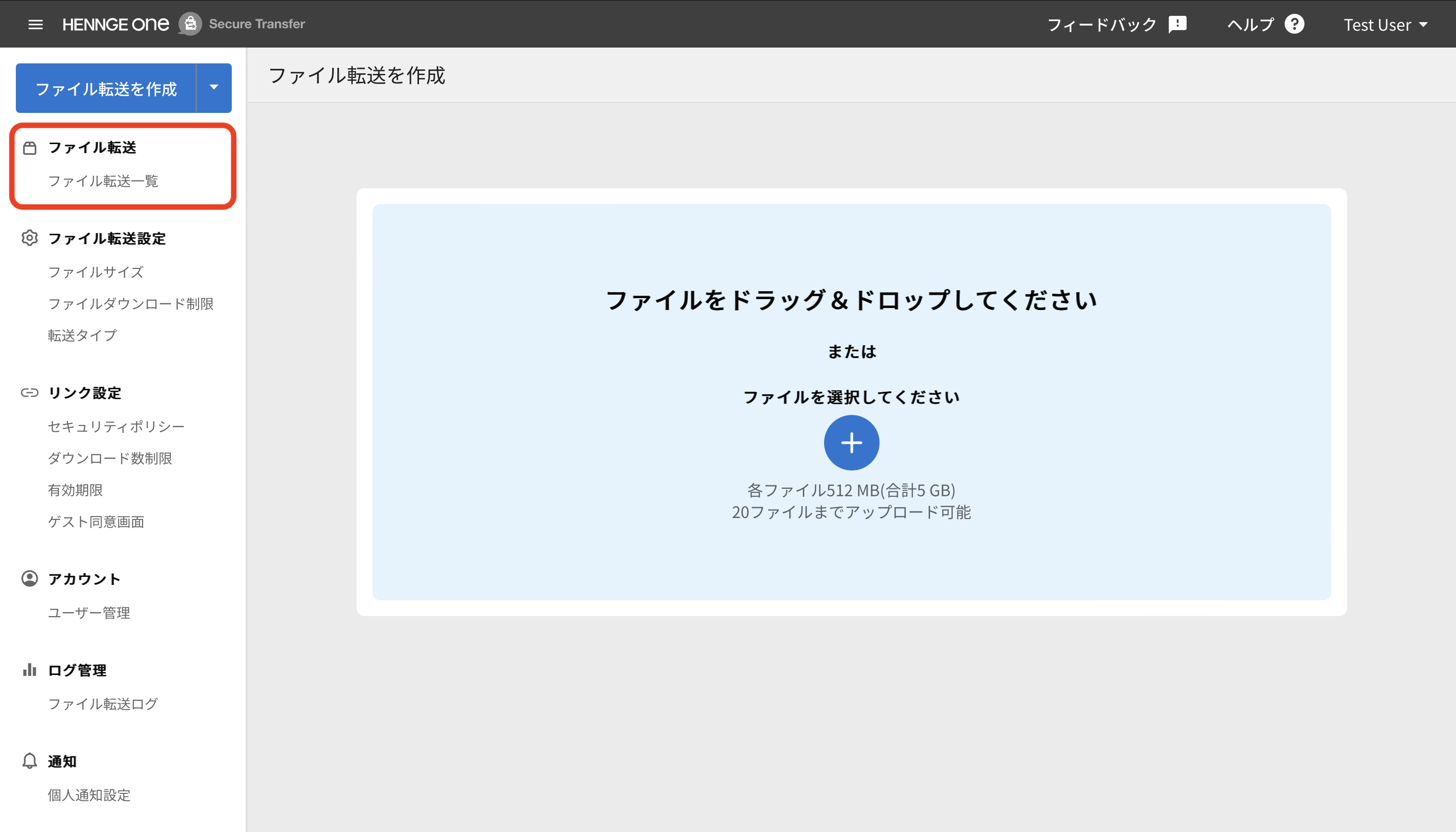
Task: Open ファイルダウンロード制限 settings
Action: pyautogui.click(x=131, y=304)
